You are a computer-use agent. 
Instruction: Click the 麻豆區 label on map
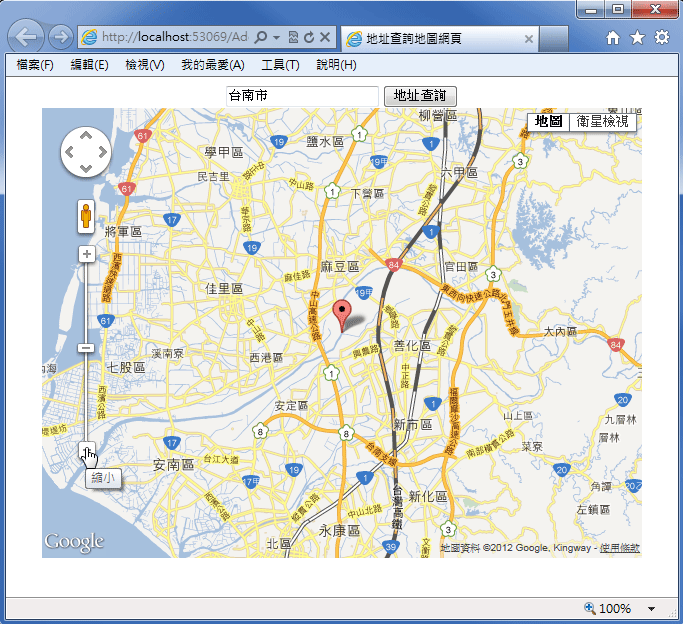pyautogui.click(x=340, y=266)
